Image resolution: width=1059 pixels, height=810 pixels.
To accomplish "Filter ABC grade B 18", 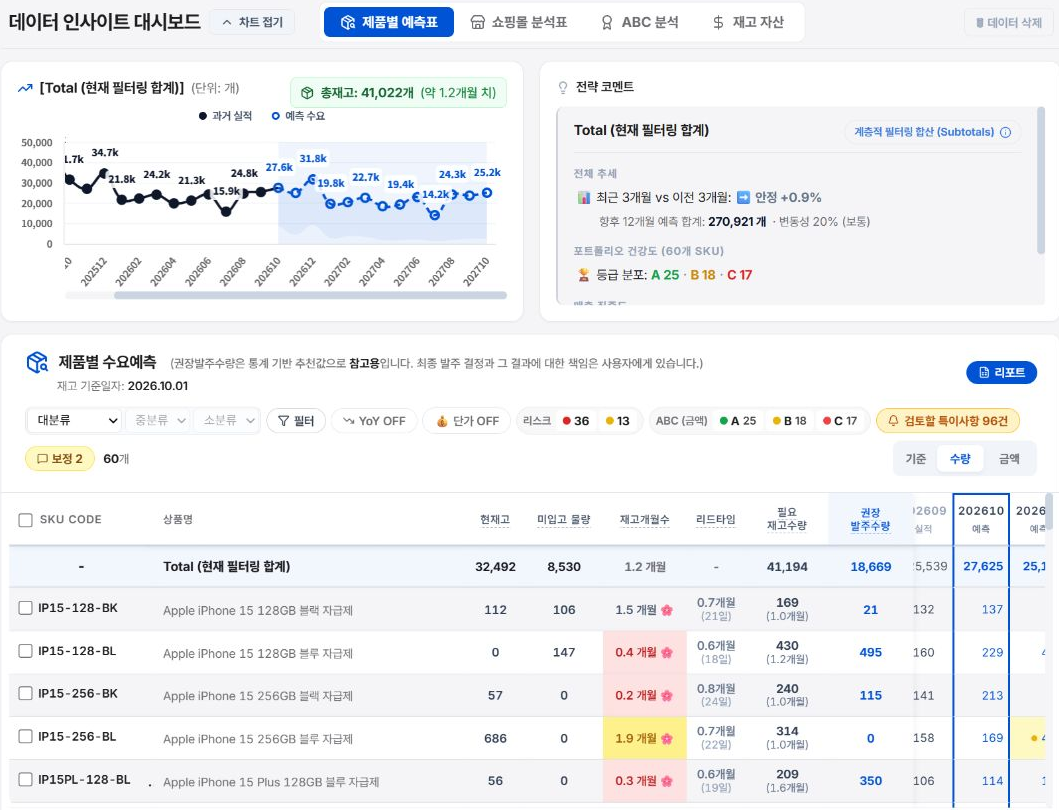I will 790,421.
